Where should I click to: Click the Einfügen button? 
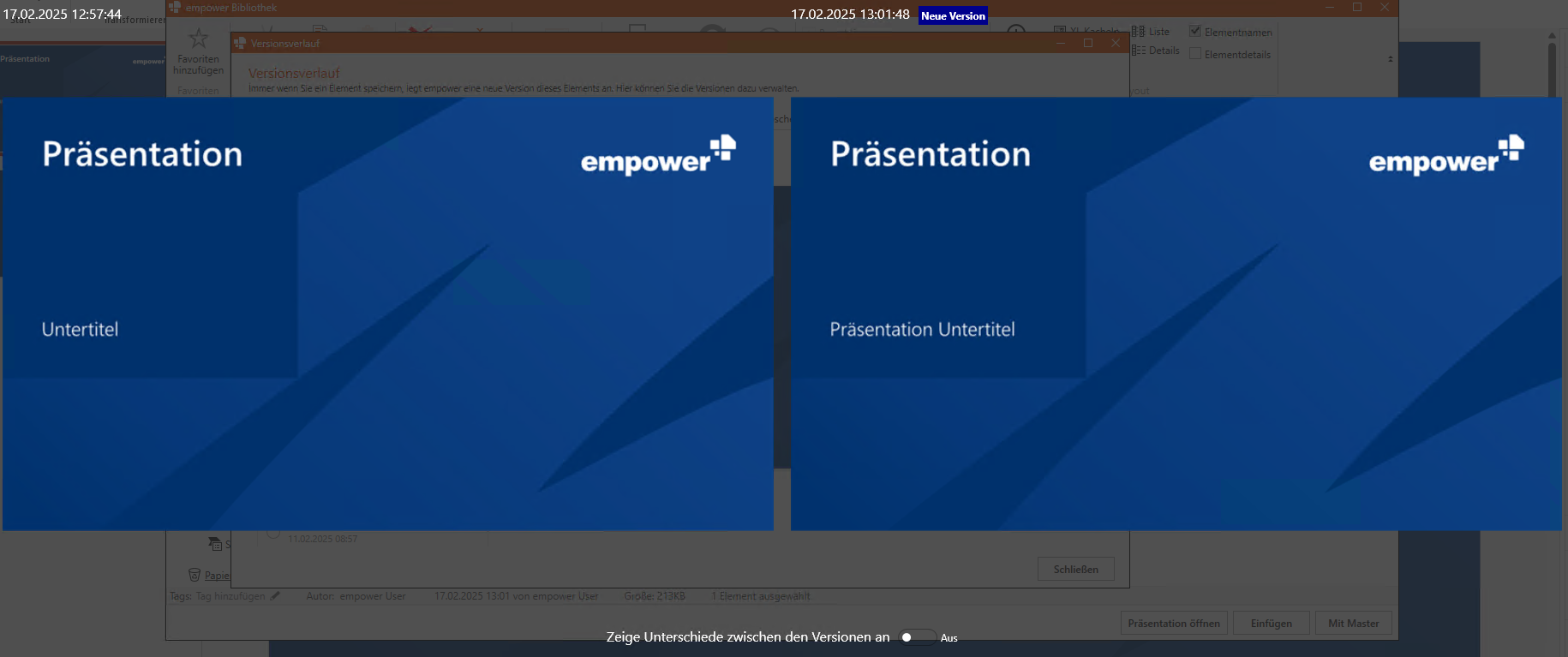point(1272,624)
